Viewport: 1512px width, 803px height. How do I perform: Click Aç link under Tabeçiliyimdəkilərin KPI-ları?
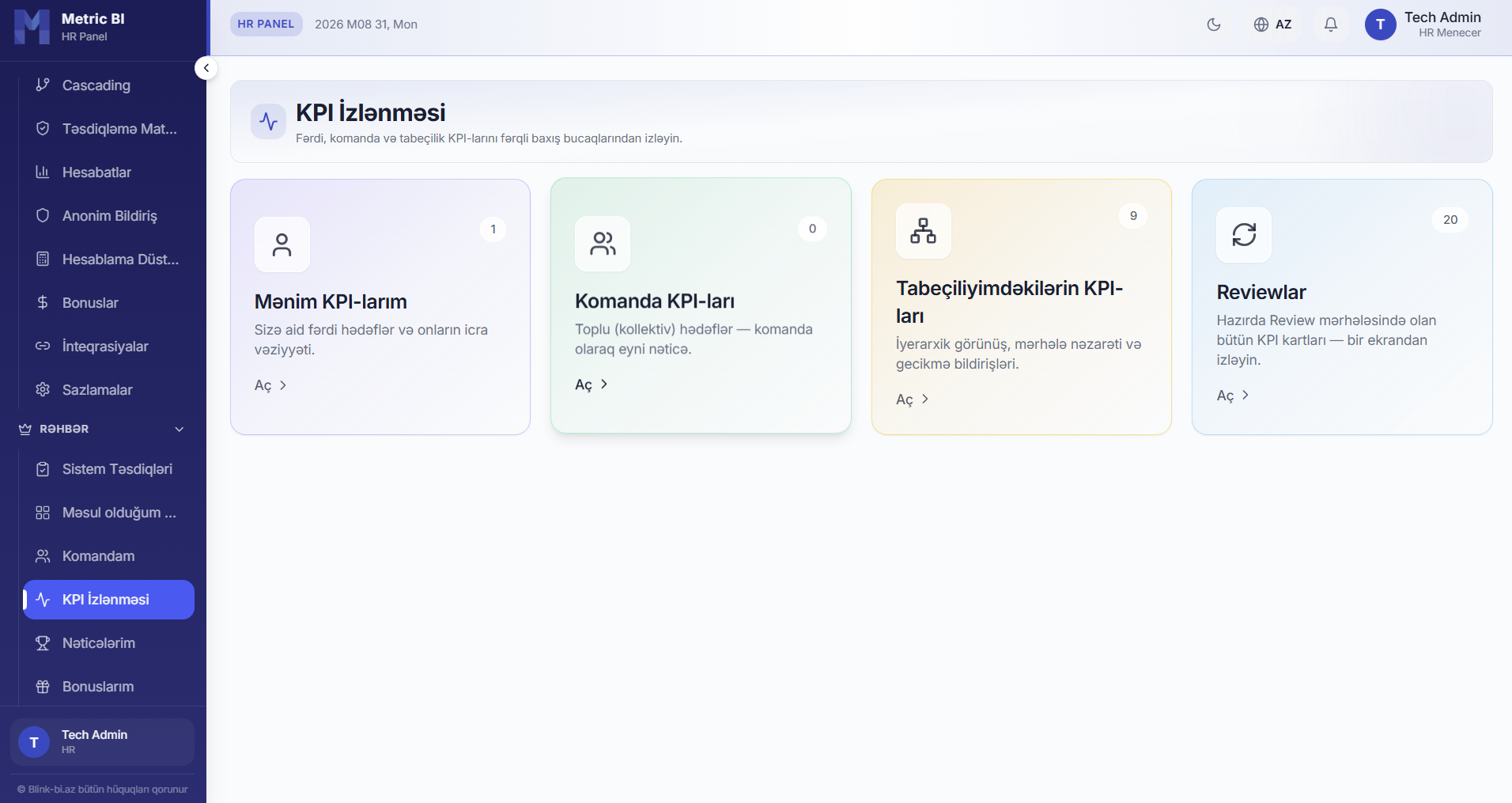point(913,400)
